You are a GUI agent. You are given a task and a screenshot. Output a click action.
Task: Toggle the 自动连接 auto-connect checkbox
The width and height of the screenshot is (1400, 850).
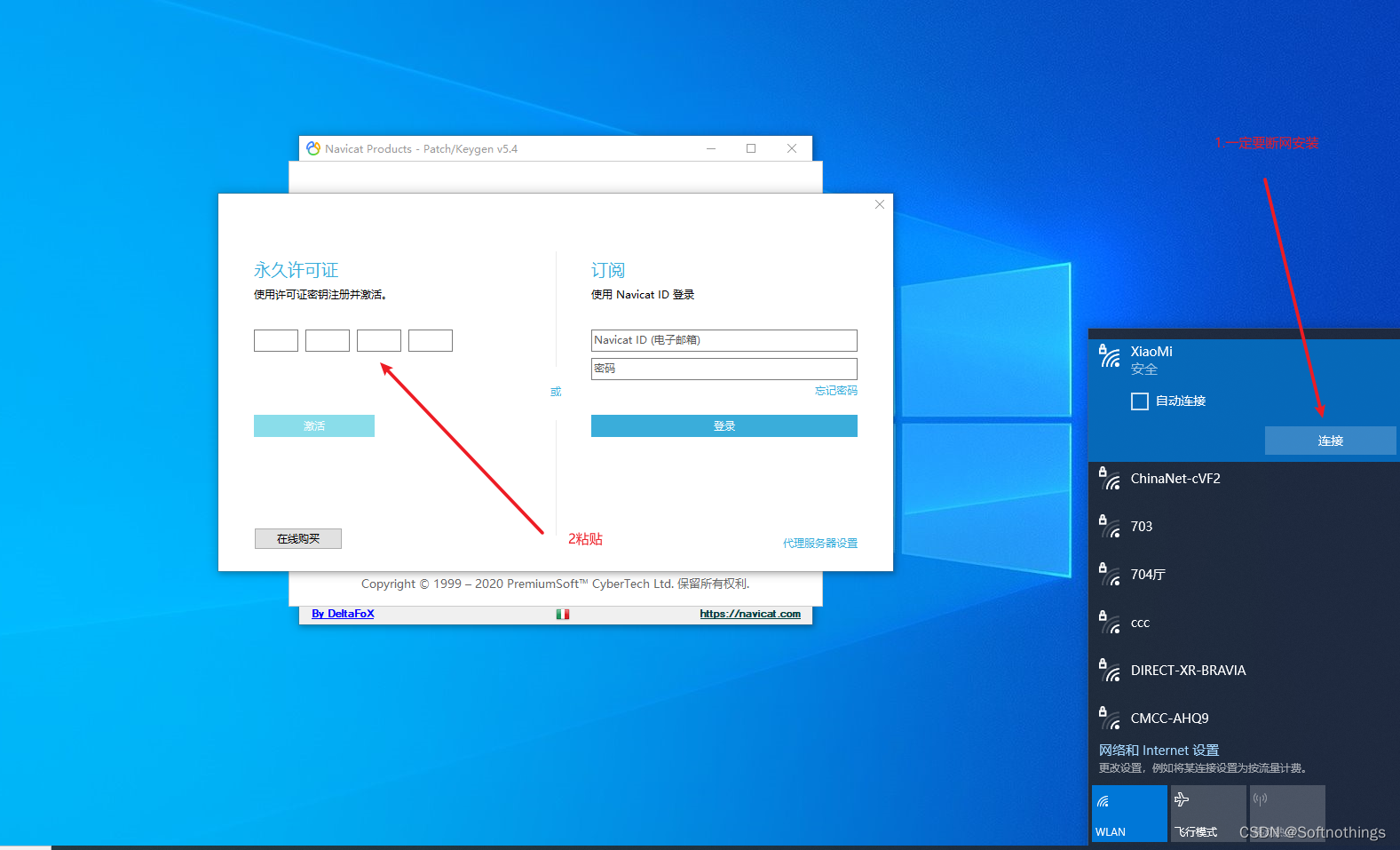click(1140, 401)
